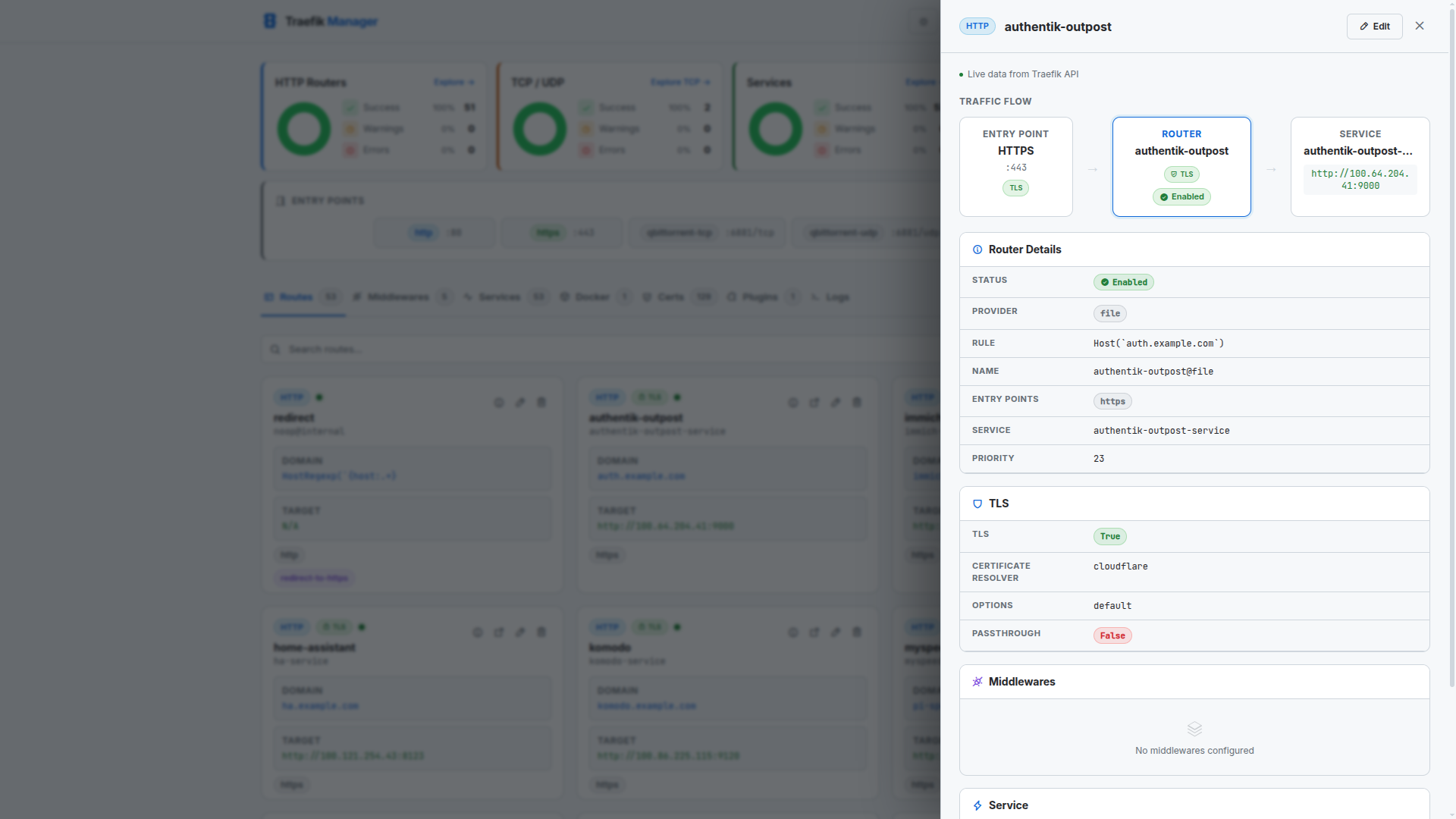This screenshot has height=819, width=1456.
Task: Click the shield icon beside the TLS heading
Action: tap(977, 504)
